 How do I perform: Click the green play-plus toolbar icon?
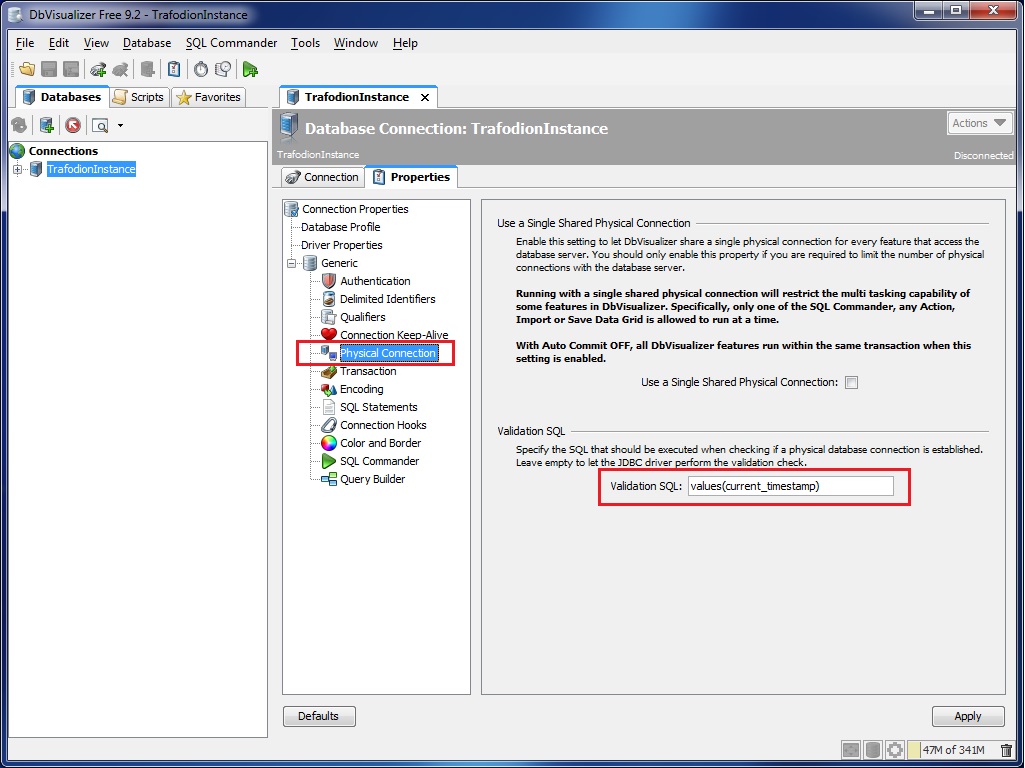tap(250, 69)
